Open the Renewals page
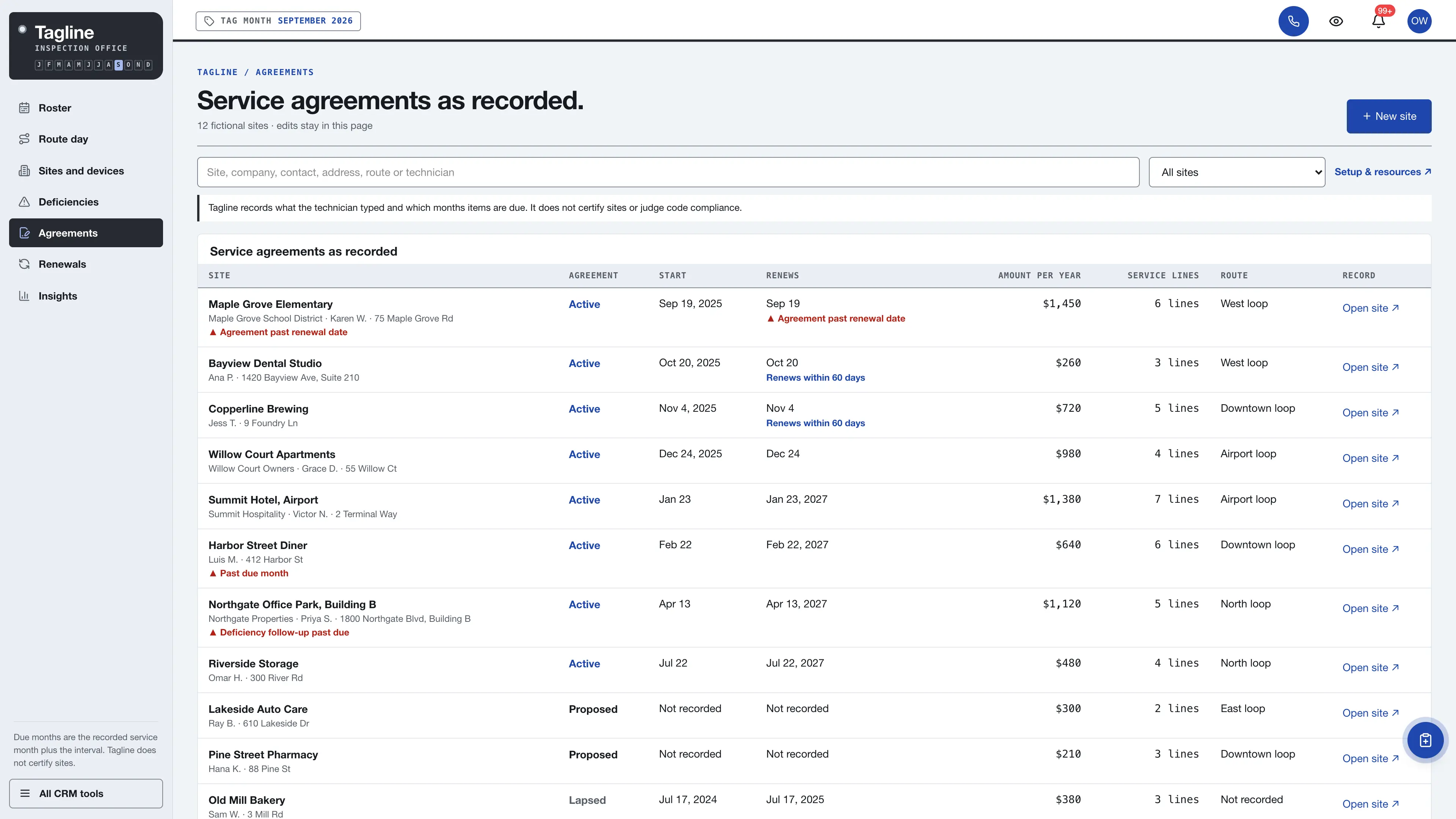1456x819 pixels. point(86,264)
